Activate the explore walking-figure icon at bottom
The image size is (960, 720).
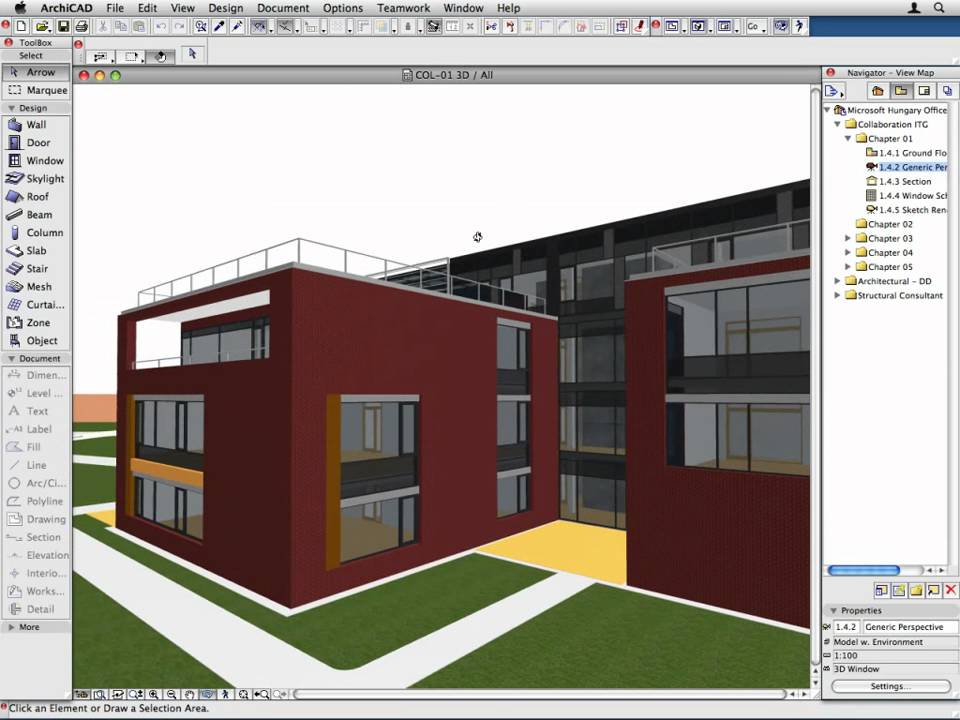tap(225, 694)
